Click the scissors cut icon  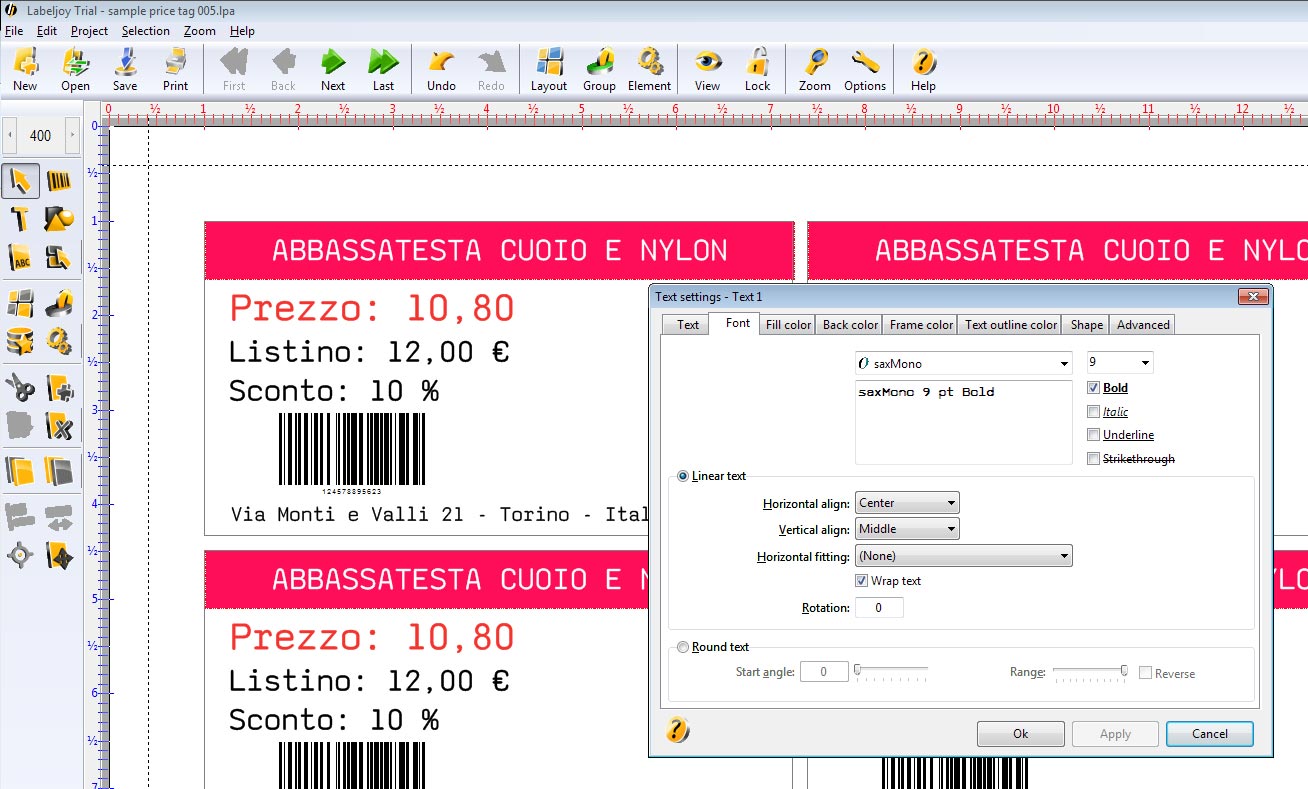point(21,387)
